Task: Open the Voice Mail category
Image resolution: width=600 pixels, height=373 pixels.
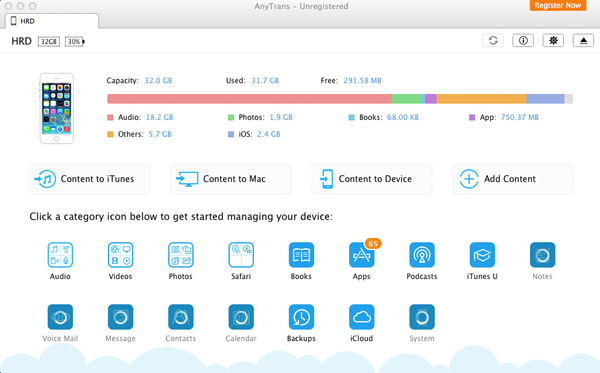Action: (x=60, y=317)
